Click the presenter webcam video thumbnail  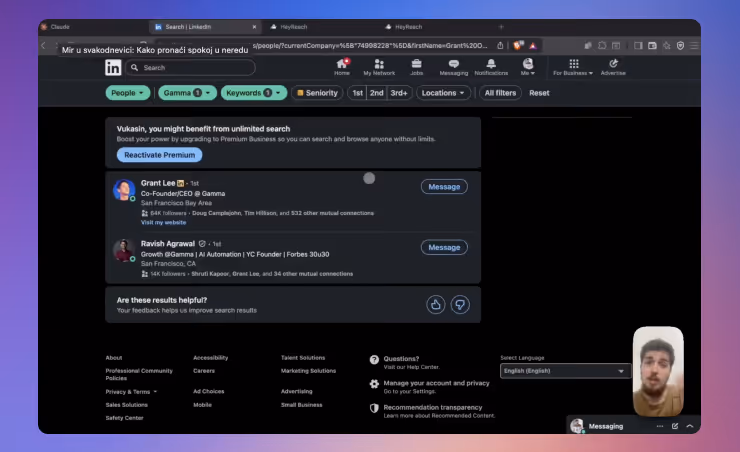click(658, 372)
